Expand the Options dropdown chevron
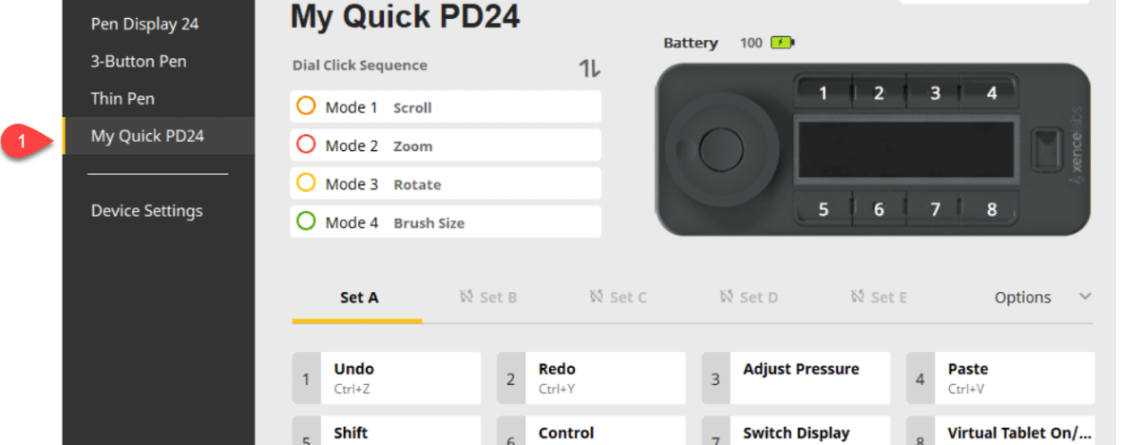This screenshot has height=445, width=1140. click(1086, 297)
